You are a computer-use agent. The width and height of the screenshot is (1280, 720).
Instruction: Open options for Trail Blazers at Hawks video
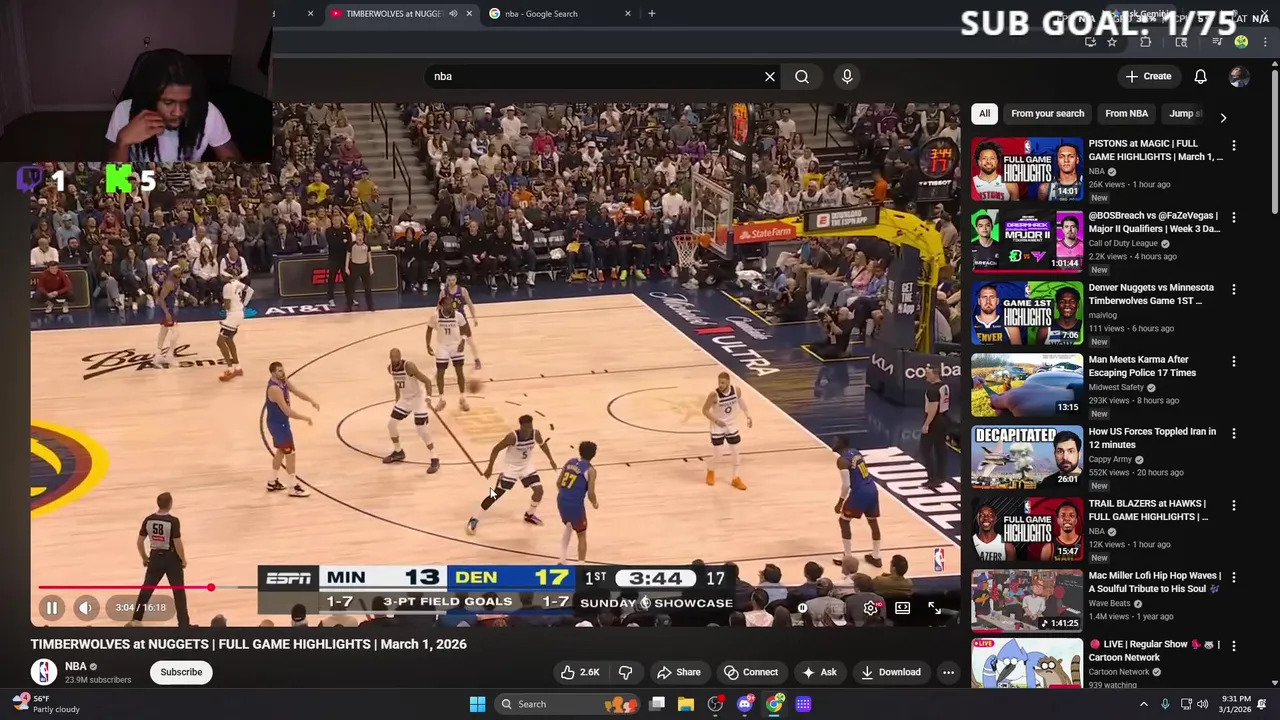point(1234,505)
